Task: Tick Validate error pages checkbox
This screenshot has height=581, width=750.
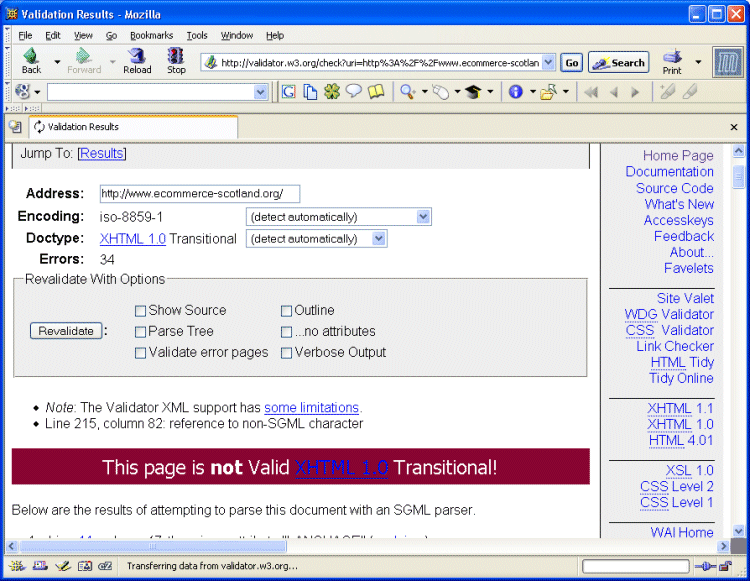Action: [x=140, y=353]
